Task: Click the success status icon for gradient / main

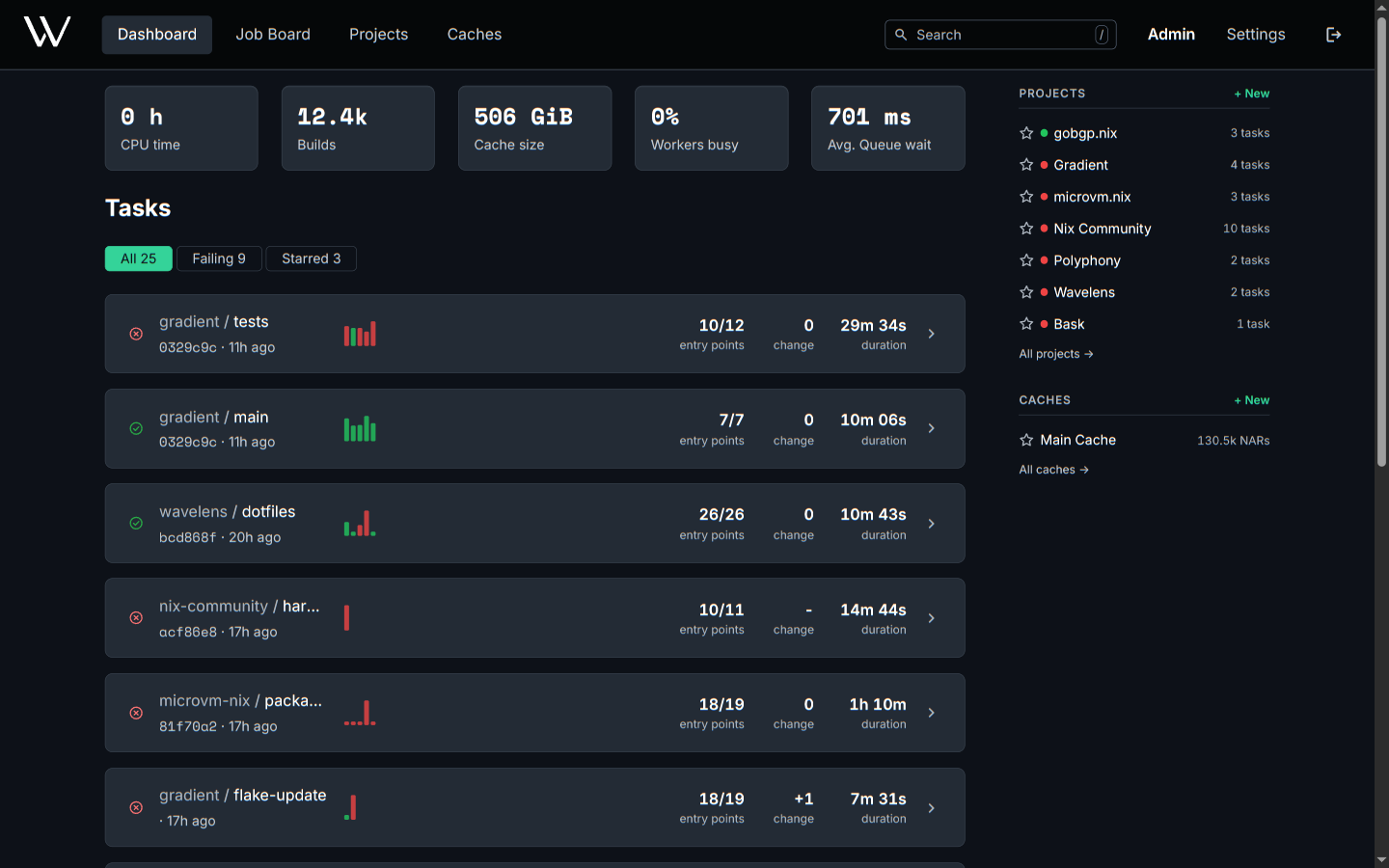Action: tap(136, 428)
